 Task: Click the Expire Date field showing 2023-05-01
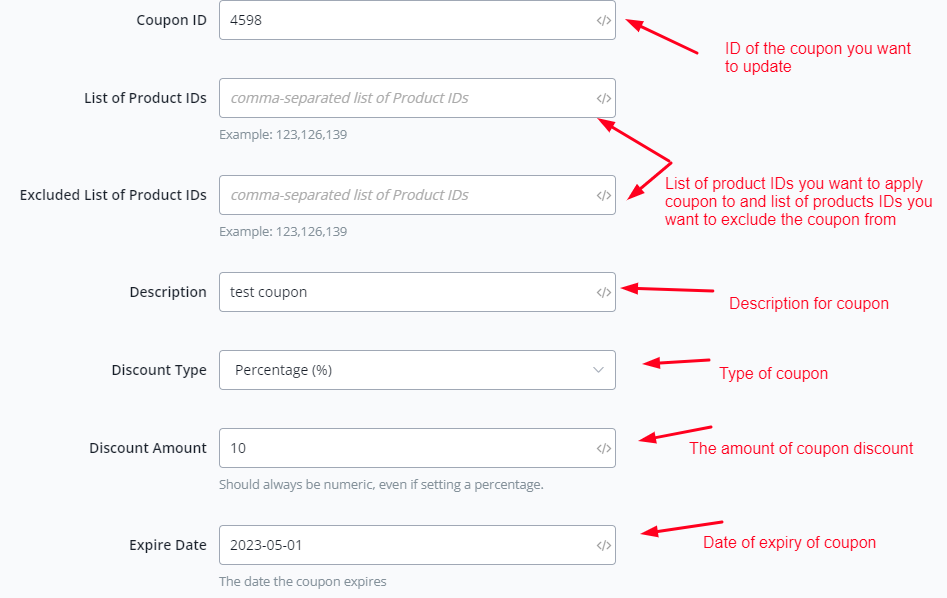tap(400, 545)
